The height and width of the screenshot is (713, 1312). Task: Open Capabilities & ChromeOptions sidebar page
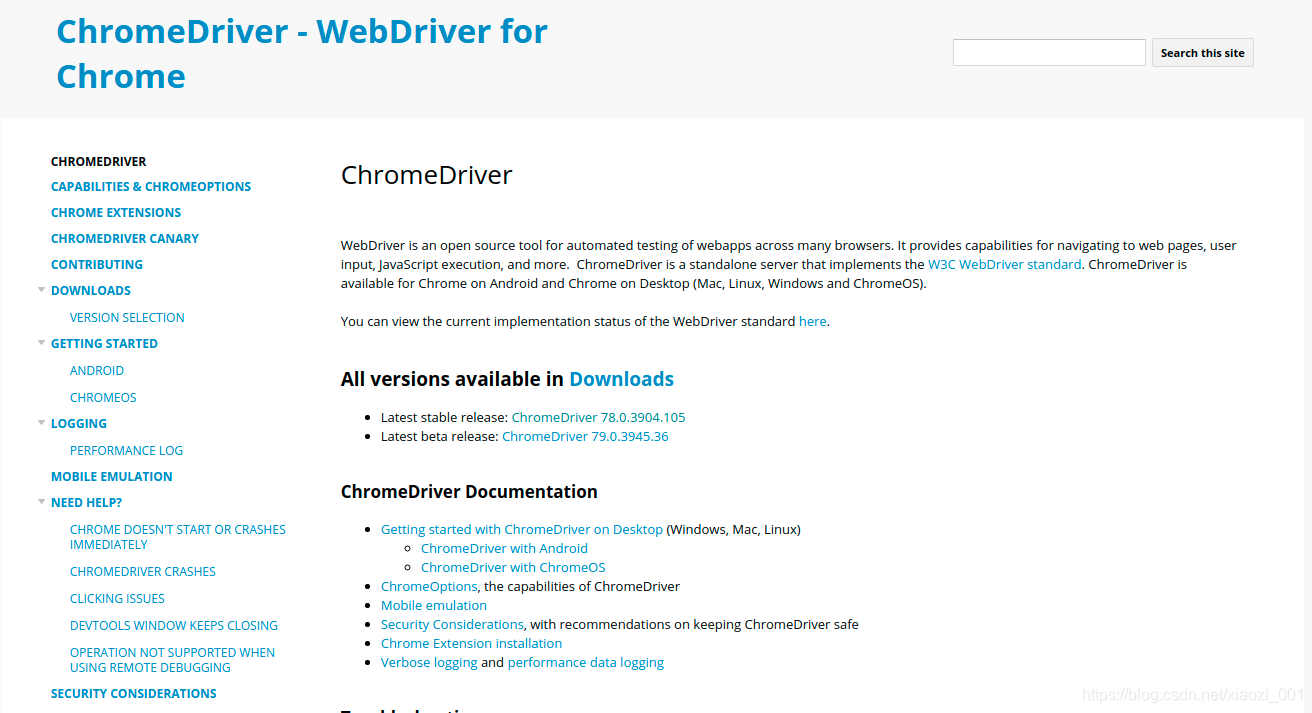pyautogui.click(x=151, y=187)
